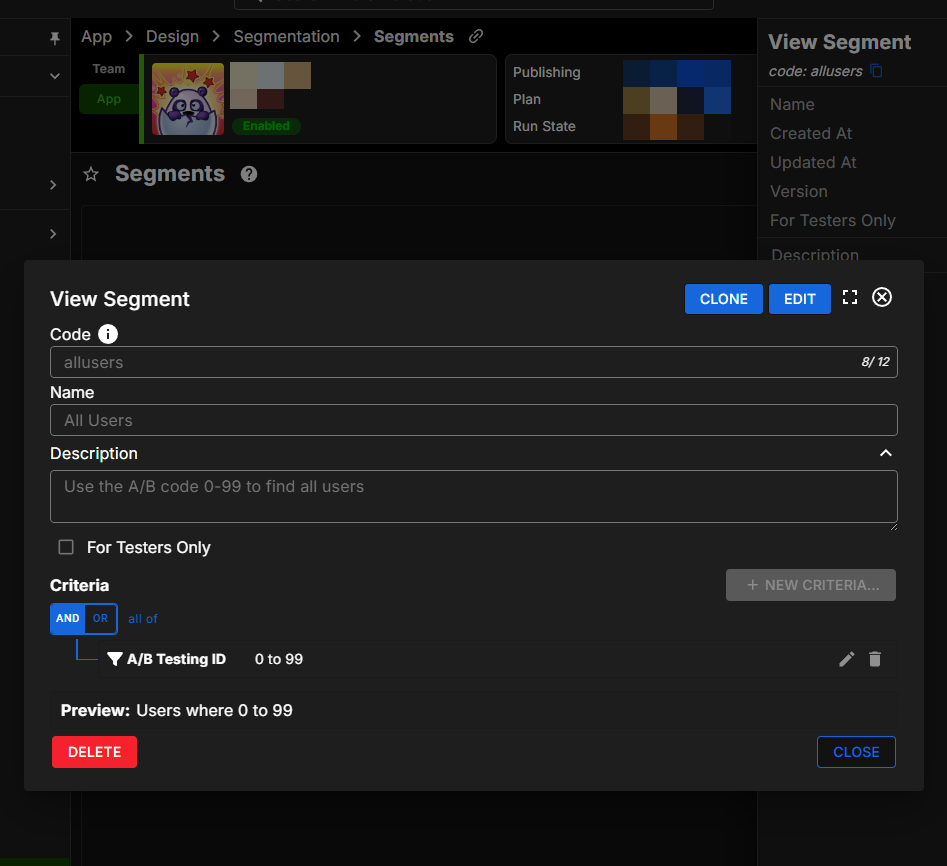Edit the A/B Testing ID criterion

click(847, 659)
